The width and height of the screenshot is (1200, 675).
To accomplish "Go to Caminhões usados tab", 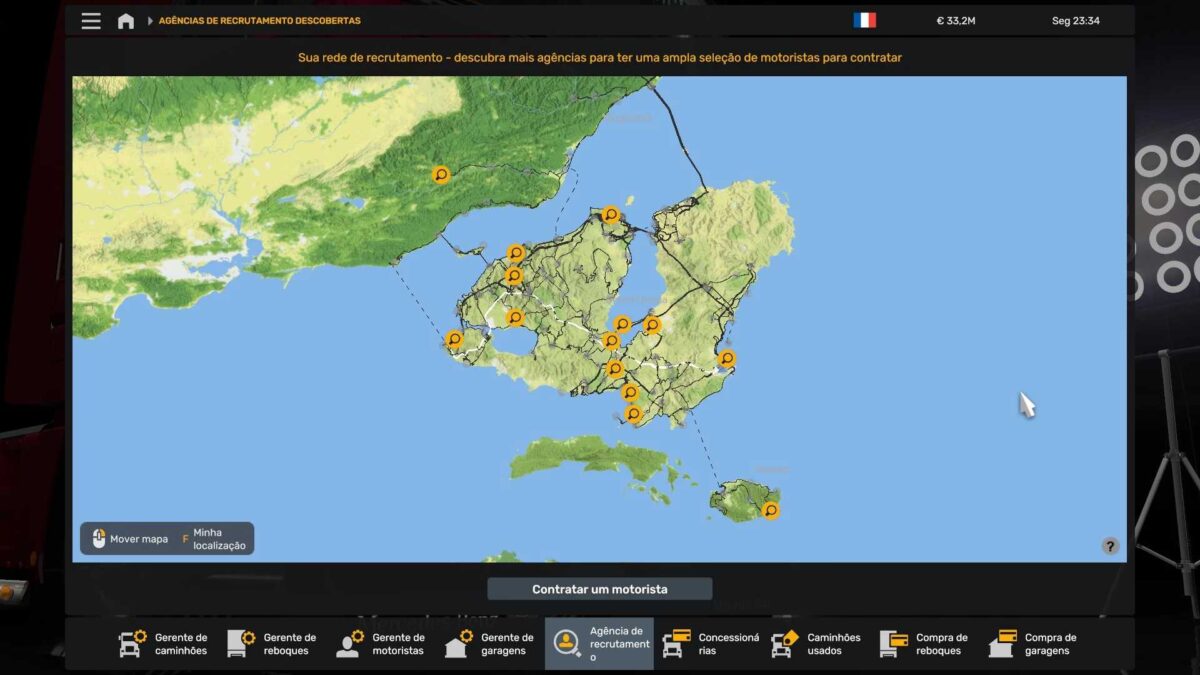I will click(816, 644).
